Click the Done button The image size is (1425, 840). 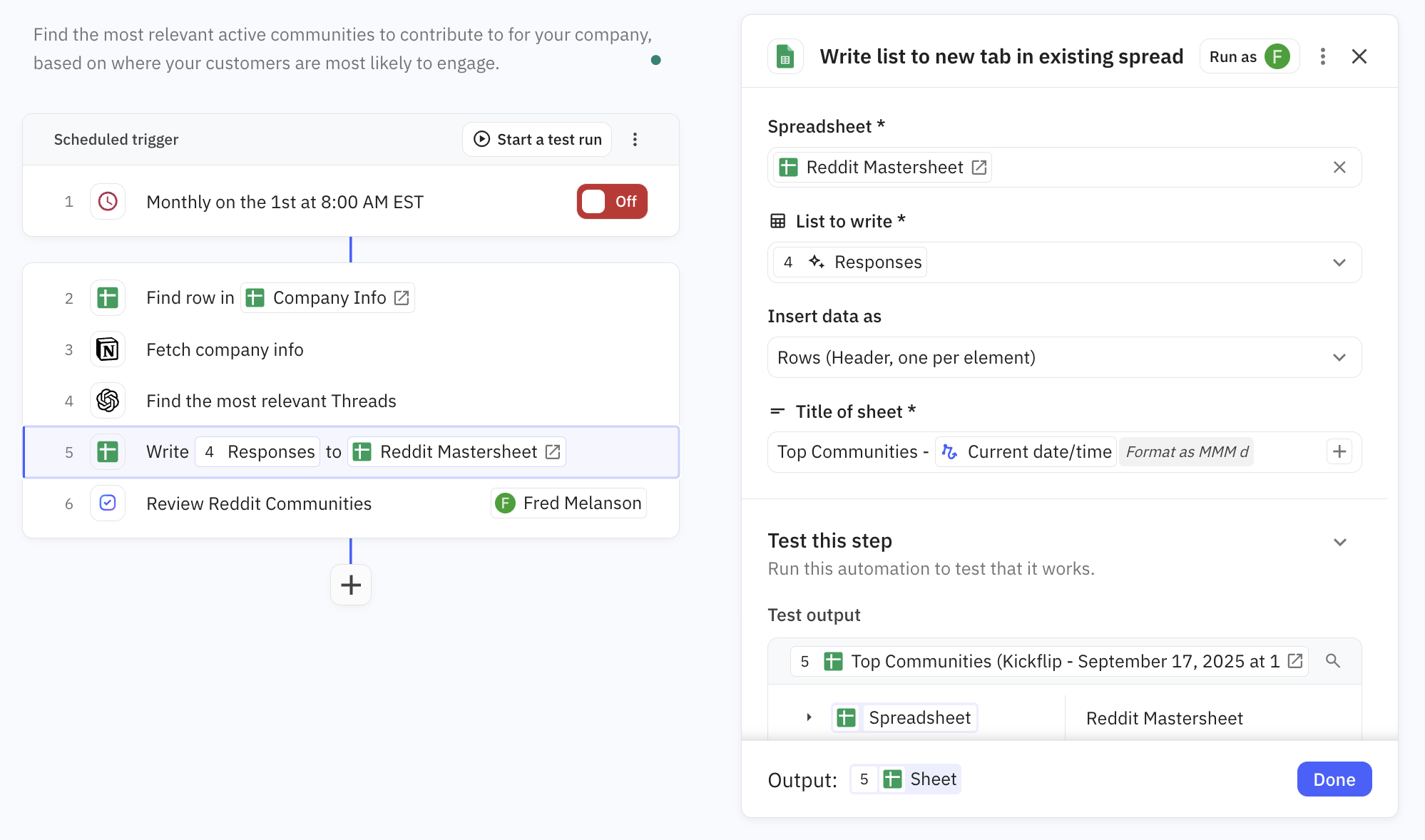click(1334, 779)
